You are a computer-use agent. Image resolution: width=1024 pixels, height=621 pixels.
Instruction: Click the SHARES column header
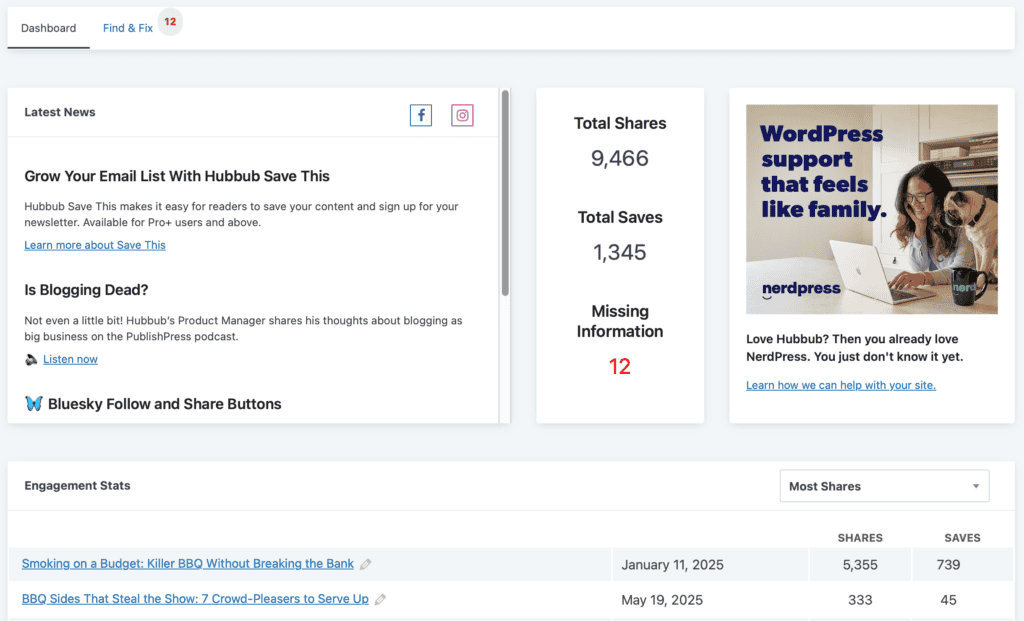(x=860, y=538)
